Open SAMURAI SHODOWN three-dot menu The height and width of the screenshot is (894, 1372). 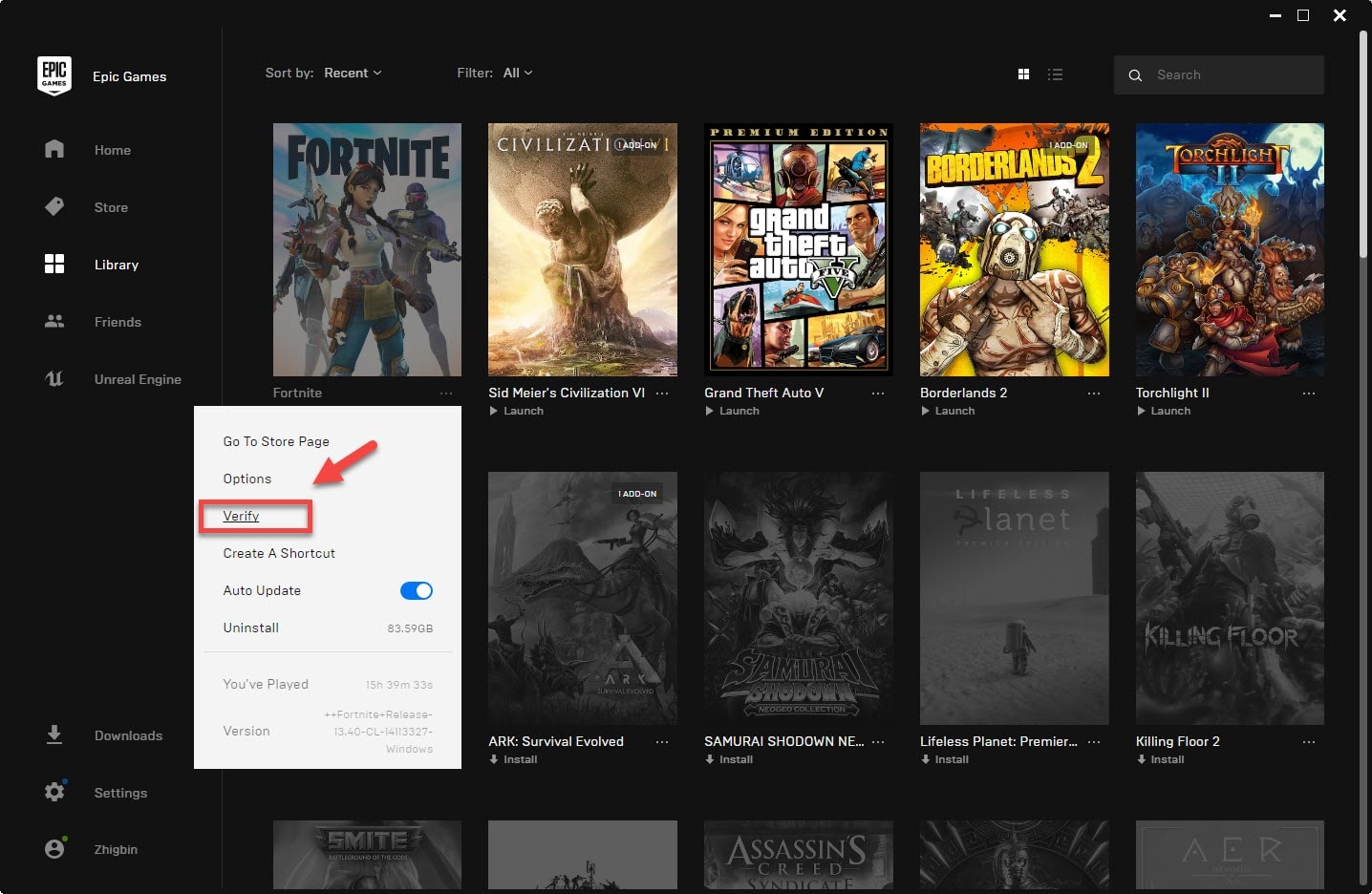pyautogui.click(x=878, y=742)
